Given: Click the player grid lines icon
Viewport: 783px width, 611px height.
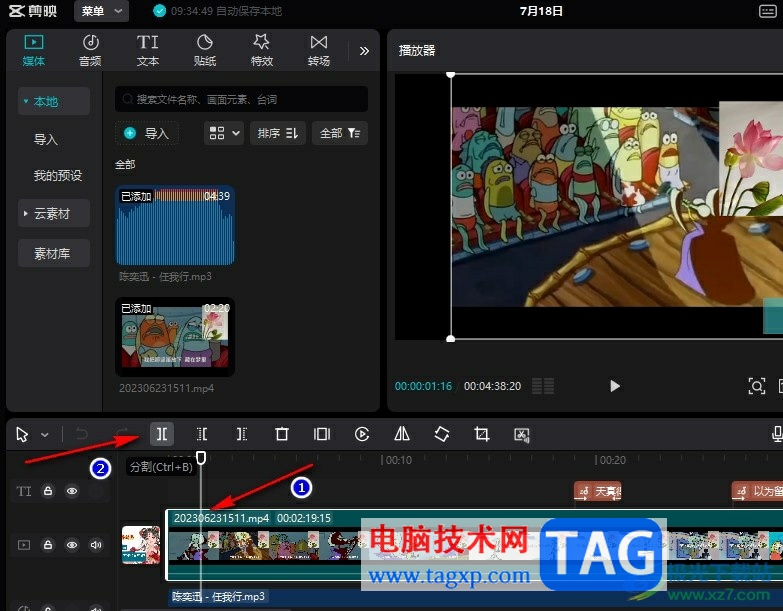Looking at the screenshot, I should [543, 386].
